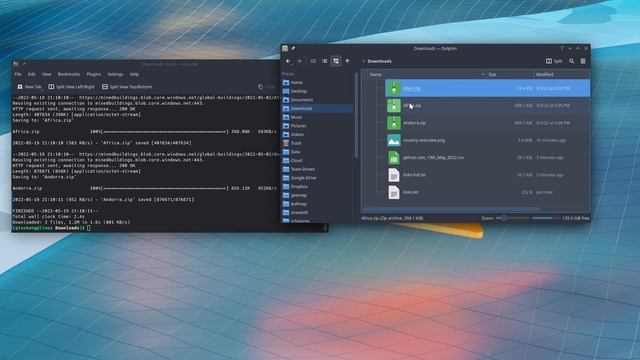Image resolution: width=640 pixels, height=360 pixels.
Task: Click Konsole window app icon in titlebar
Action: point(16,64)
